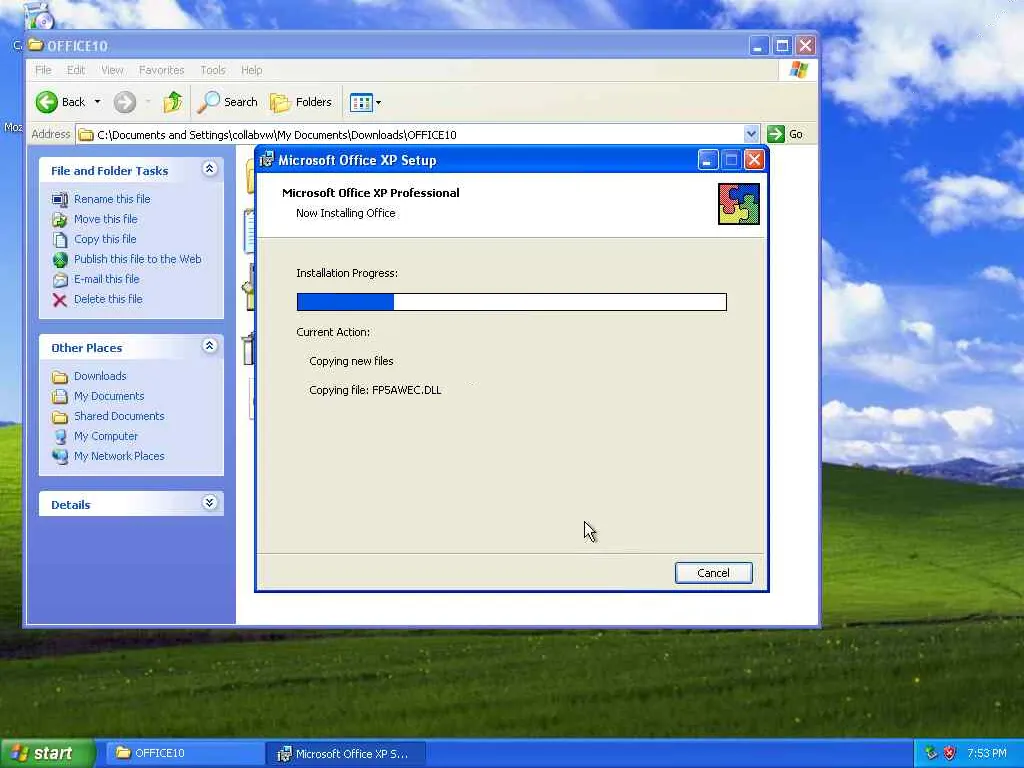Viewport: 1024px width, 768px height.
Task: Click the Back arrow icon in Explorer
Action: click(x=47, y=102)
